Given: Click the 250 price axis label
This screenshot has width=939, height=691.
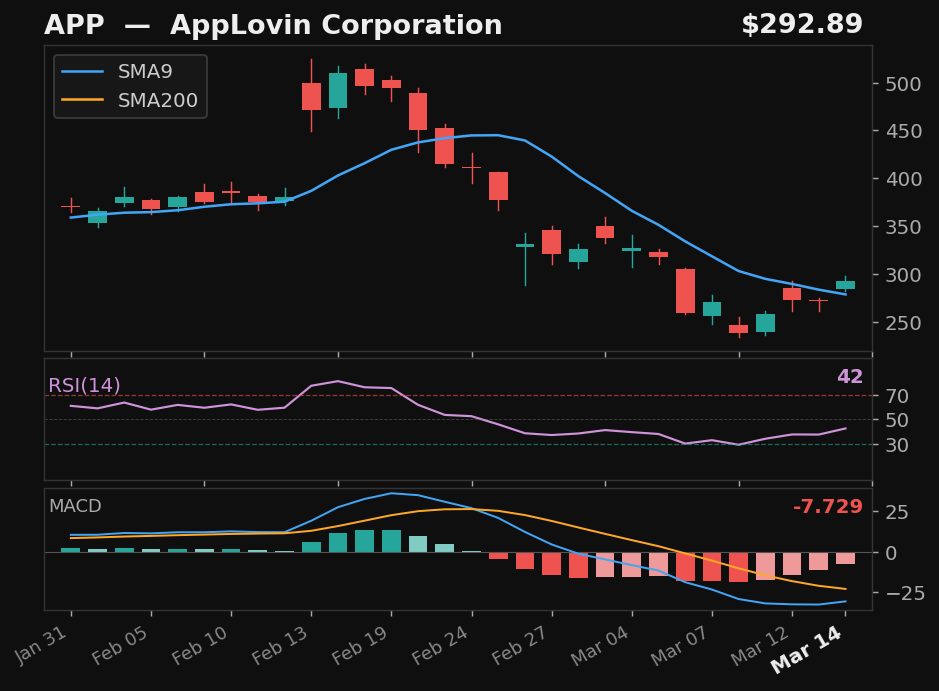Looking at the screenshot, I should pos(904,323).
